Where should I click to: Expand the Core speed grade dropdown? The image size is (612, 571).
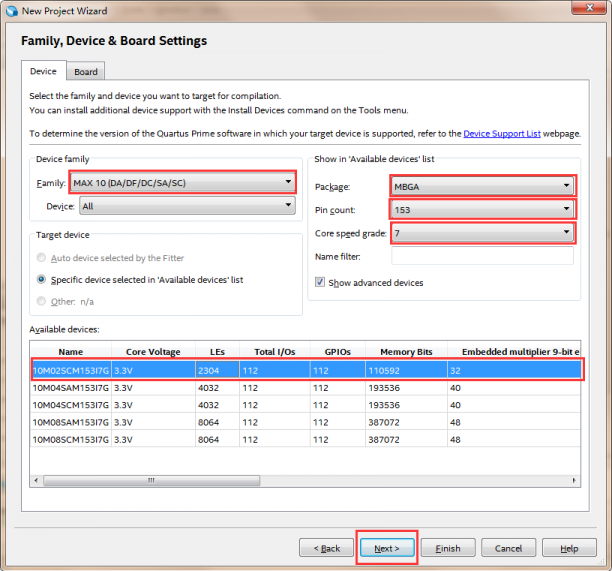click(x=482, y=233)
